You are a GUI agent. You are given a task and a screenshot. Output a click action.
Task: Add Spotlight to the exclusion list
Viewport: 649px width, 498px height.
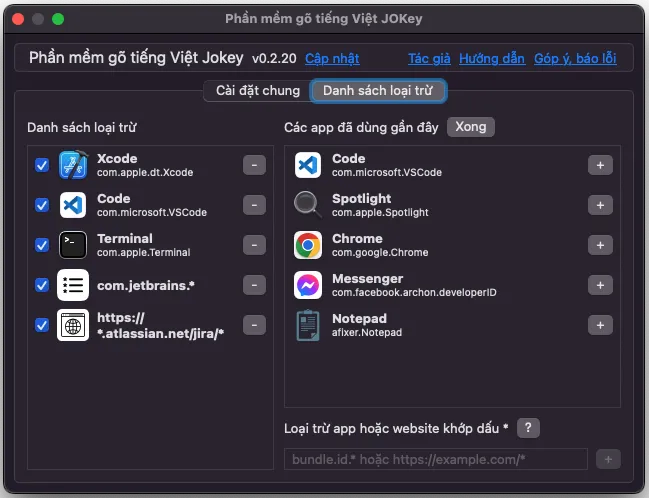(x=600, y=205)
